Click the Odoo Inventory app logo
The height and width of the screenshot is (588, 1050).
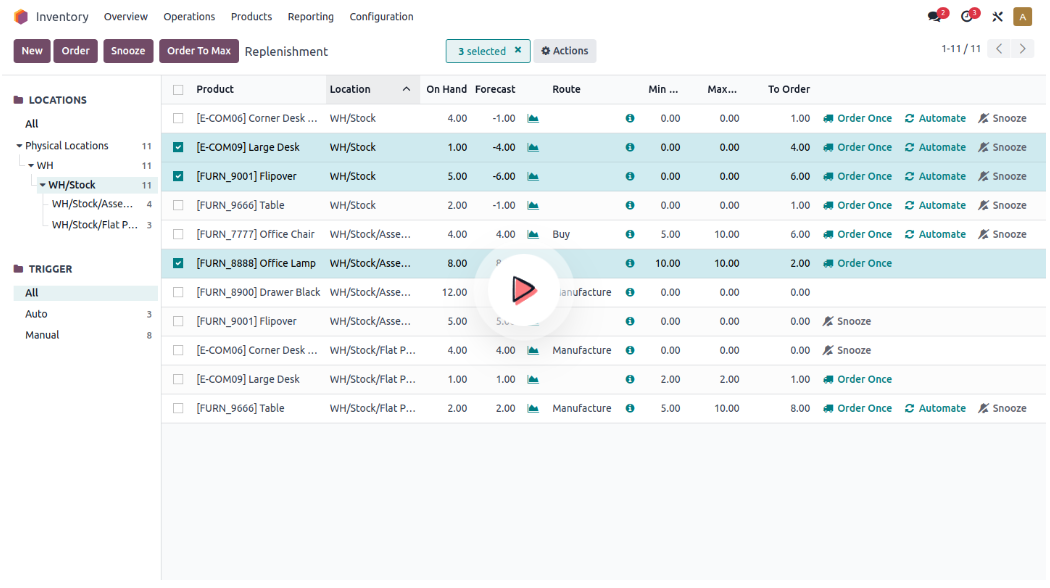[x=21, y=16]
